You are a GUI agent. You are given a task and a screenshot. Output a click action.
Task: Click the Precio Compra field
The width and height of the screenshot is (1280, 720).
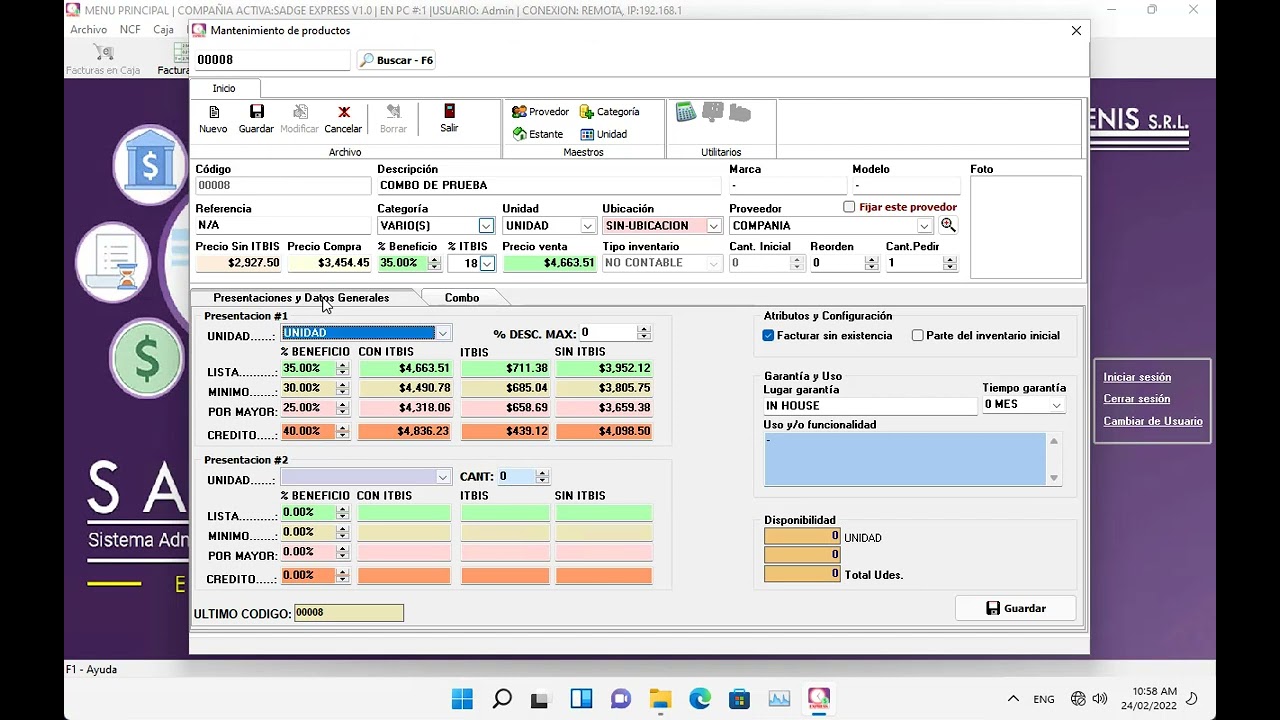click(329, 263)
